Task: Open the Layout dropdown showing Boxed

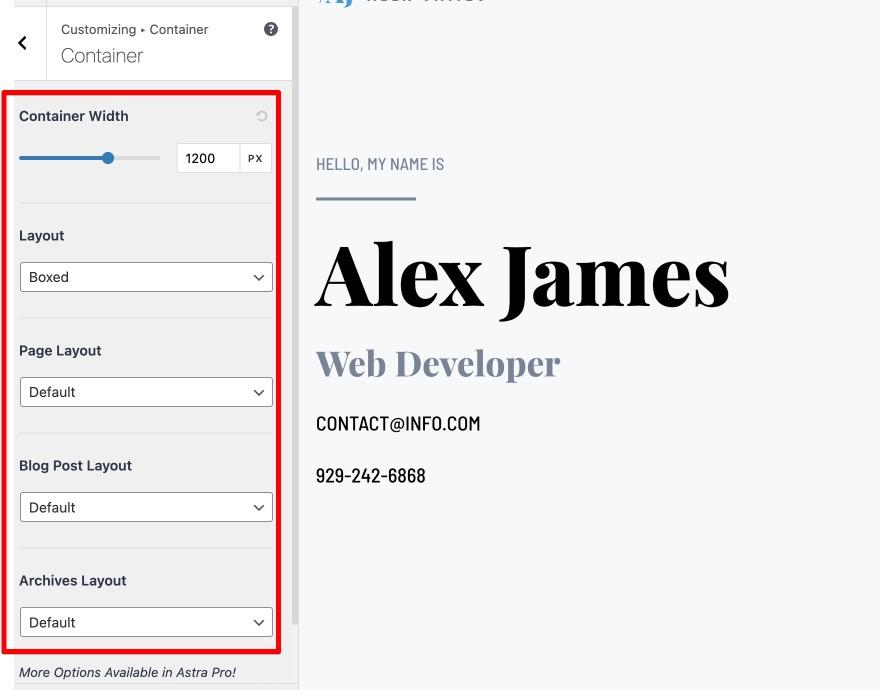Action: 146,277
